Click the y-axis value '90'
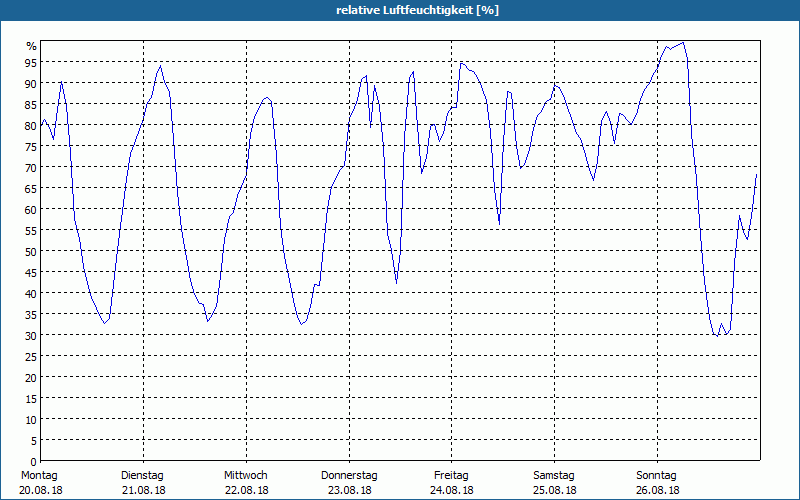800x500 pixels. [x=31, y=84]
